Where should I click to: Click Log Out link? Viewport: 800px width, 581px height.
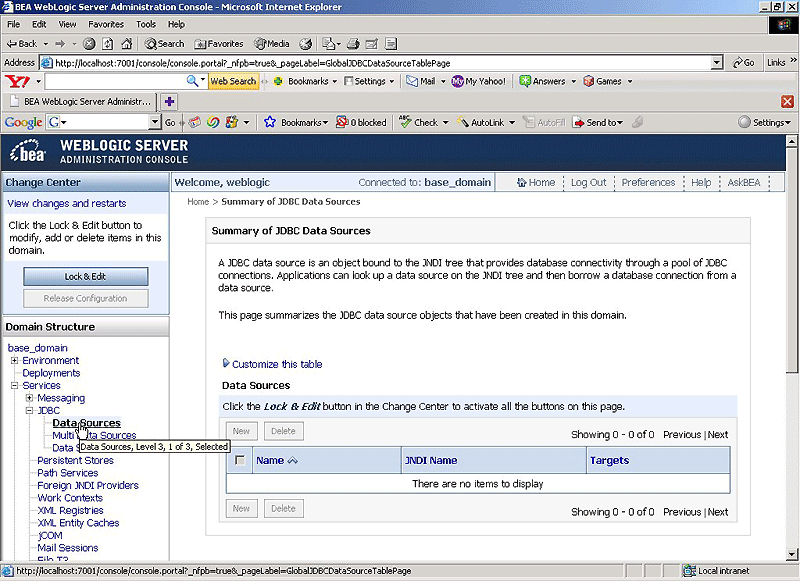588,183
